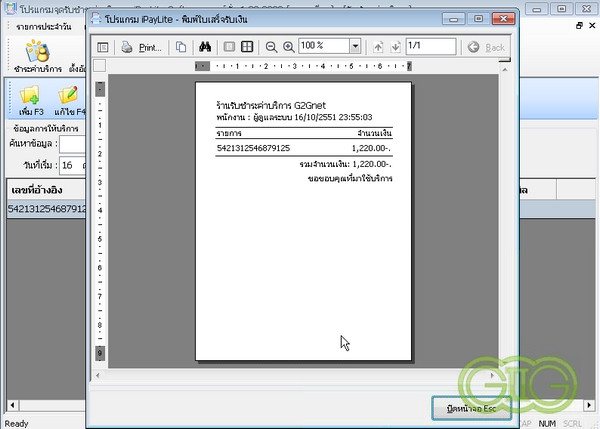This screenshot has width=600, height=429.
Task: Click the Back button in preview toolbar
Action: 486,47
